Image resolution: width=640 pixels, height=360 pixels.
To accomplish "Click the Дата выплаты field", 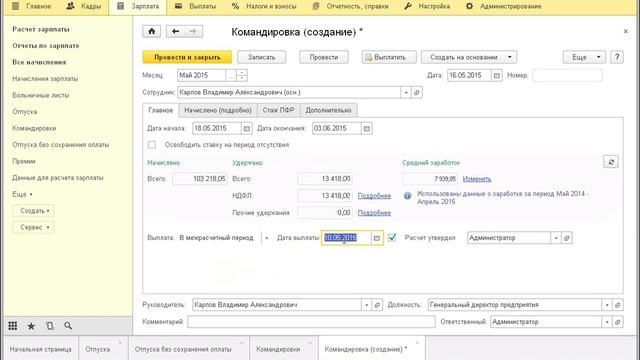I will click(347, 238).
